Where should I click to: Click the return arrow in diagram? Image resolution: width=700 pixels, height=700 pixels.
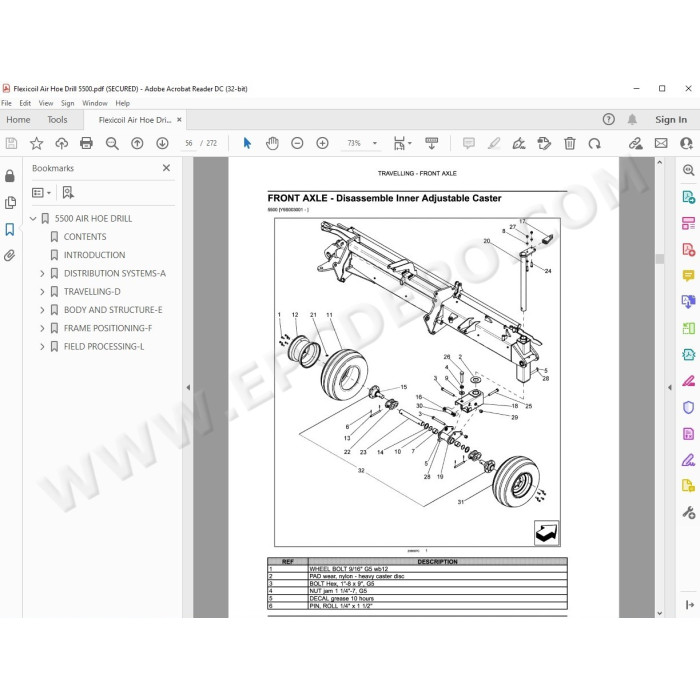tap(546, 533)
